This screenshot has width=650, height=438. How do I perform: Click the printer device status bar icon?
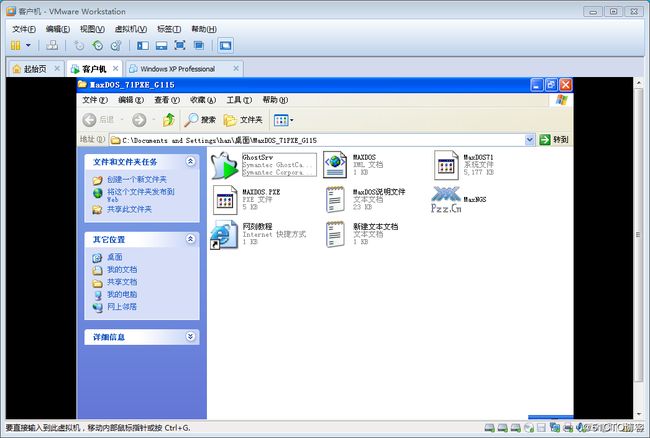[568, 428]
